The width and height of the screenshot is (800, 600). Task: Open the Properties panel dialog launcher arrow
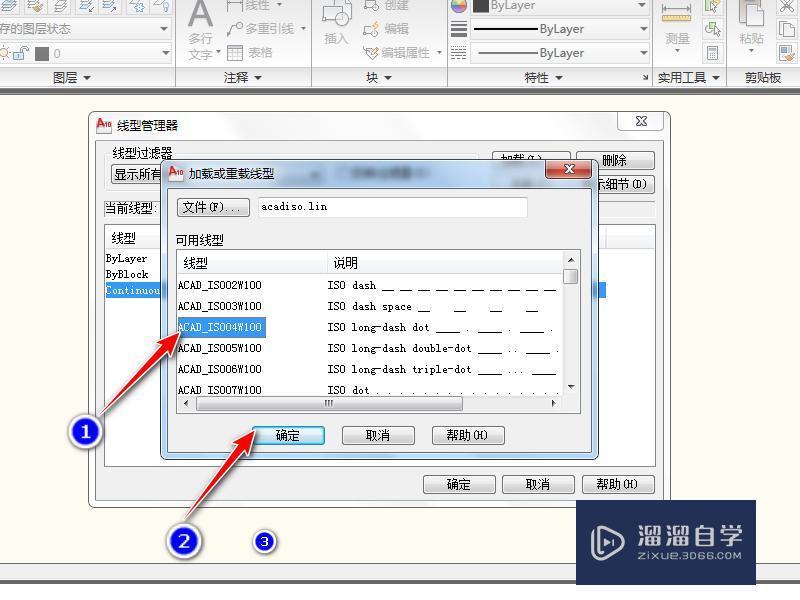(645, 78)
